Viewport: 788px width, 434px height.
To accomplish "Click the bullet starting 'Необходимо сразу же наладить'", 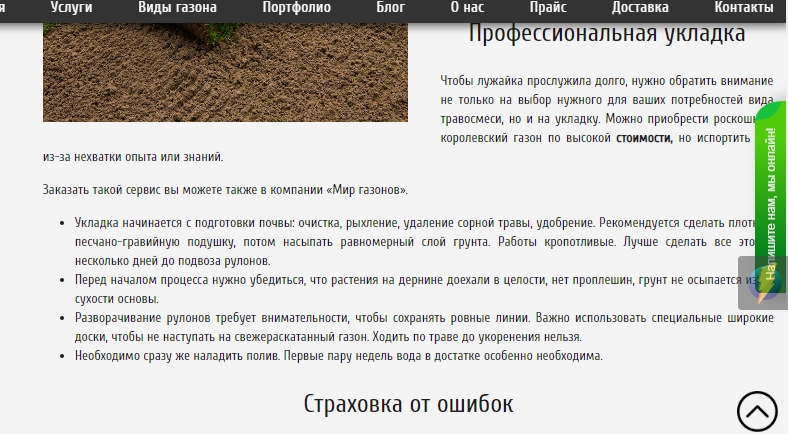I will click(x=339, y=356).
